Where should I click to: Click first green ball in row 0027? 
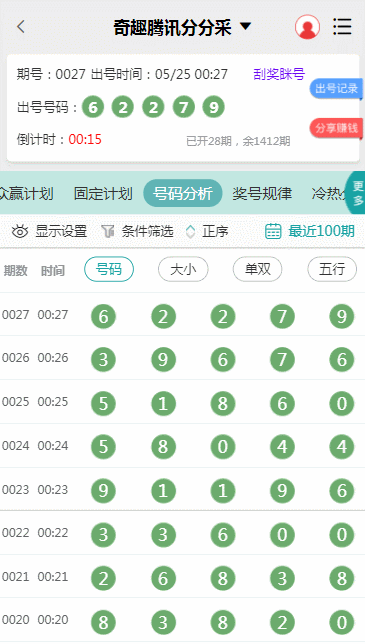tap(103, 317)
